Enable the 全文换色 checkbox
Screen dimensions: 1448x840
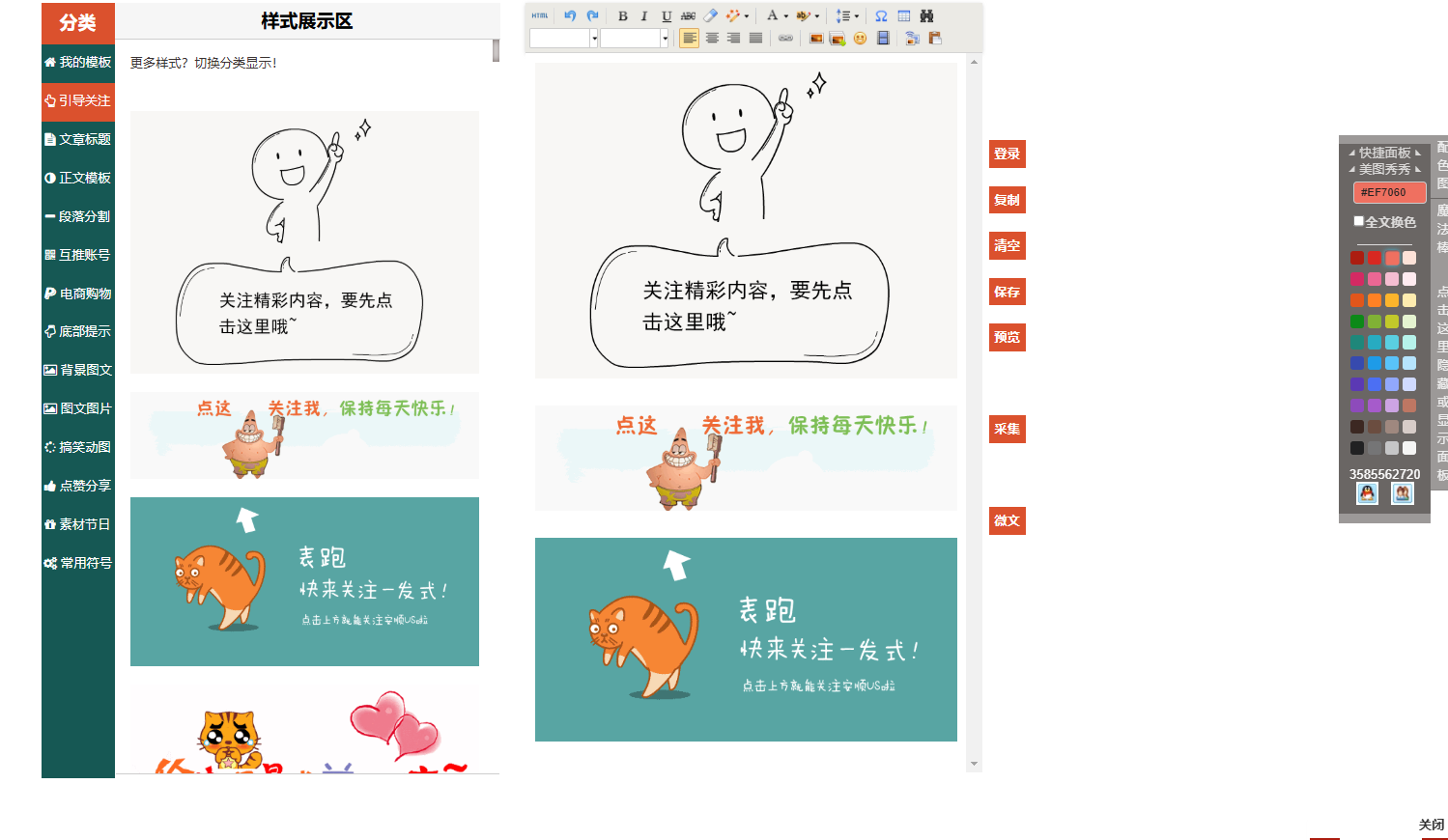1359,221
